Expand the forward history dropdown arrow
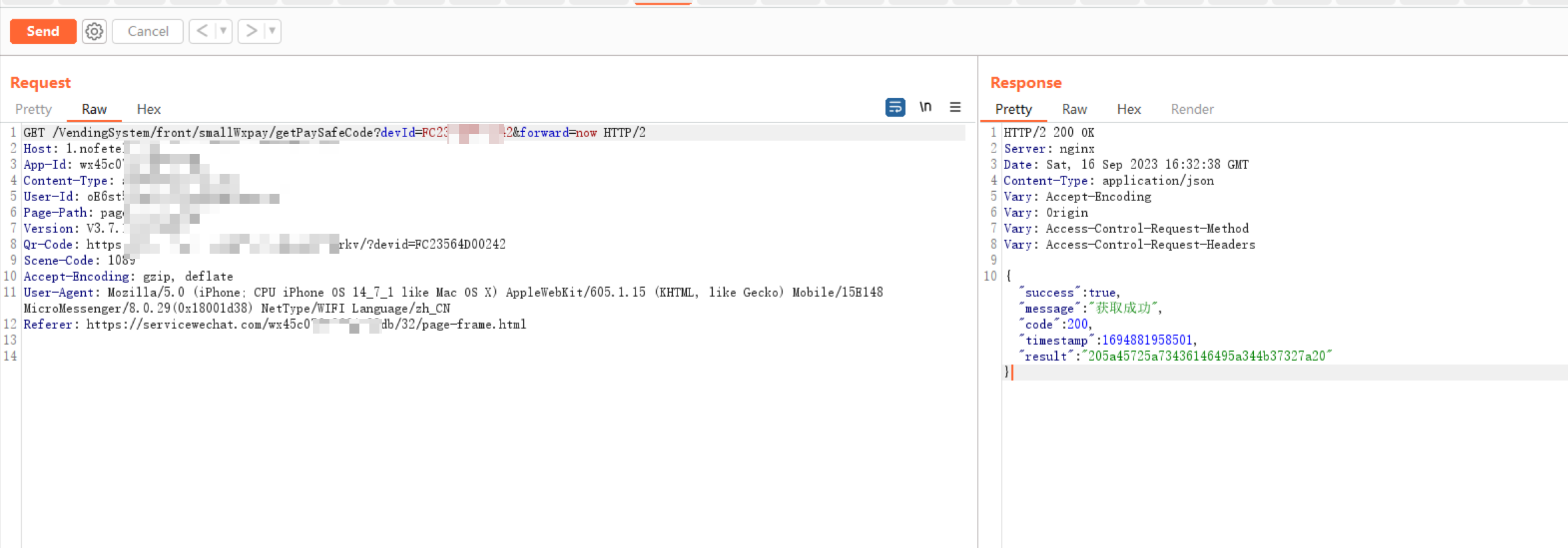The width and height of the screenshot is (1568, 548). [x=272, y=31]
